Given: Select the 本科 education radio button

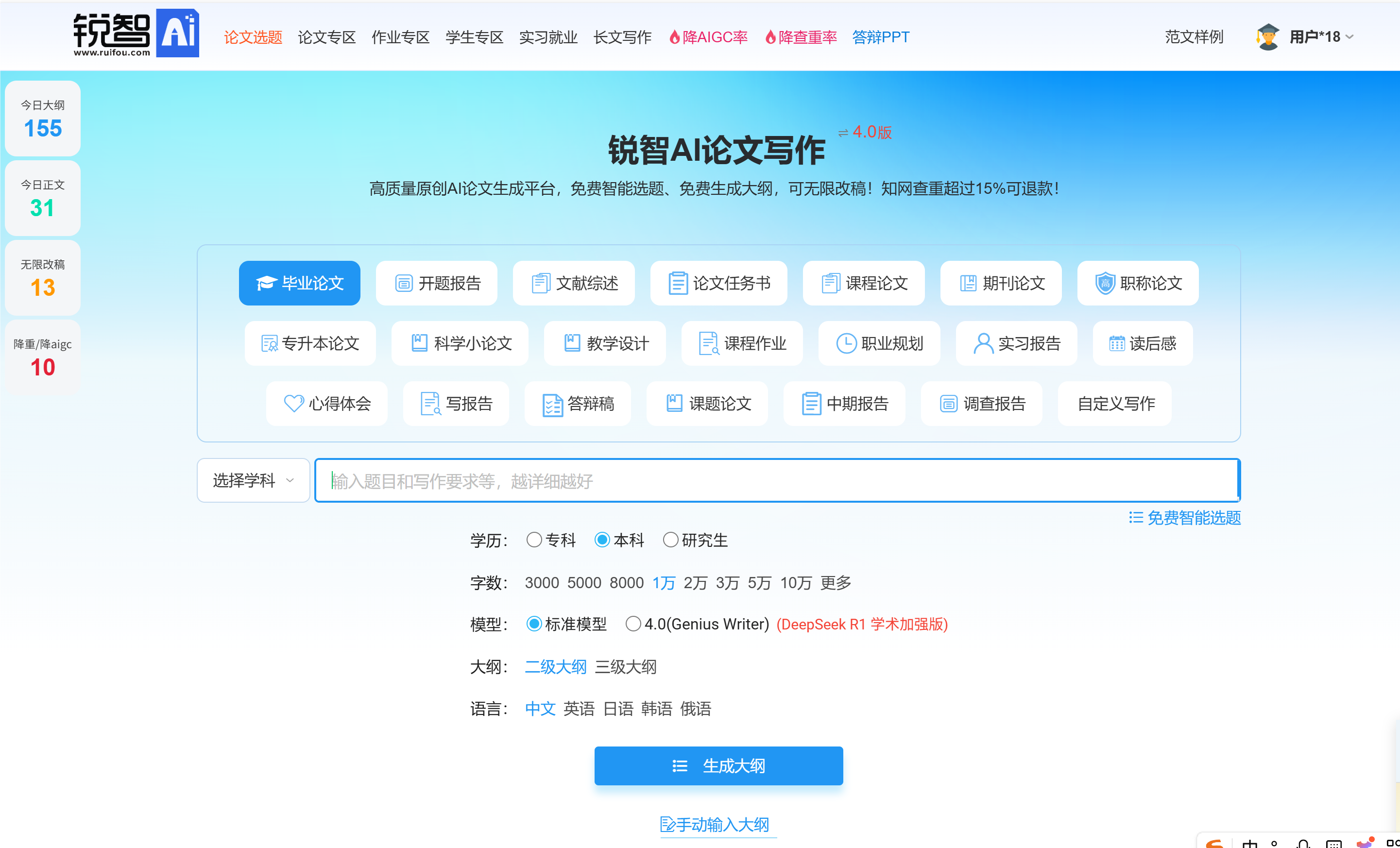Looking at the screenshot, I should click(602, 540).
